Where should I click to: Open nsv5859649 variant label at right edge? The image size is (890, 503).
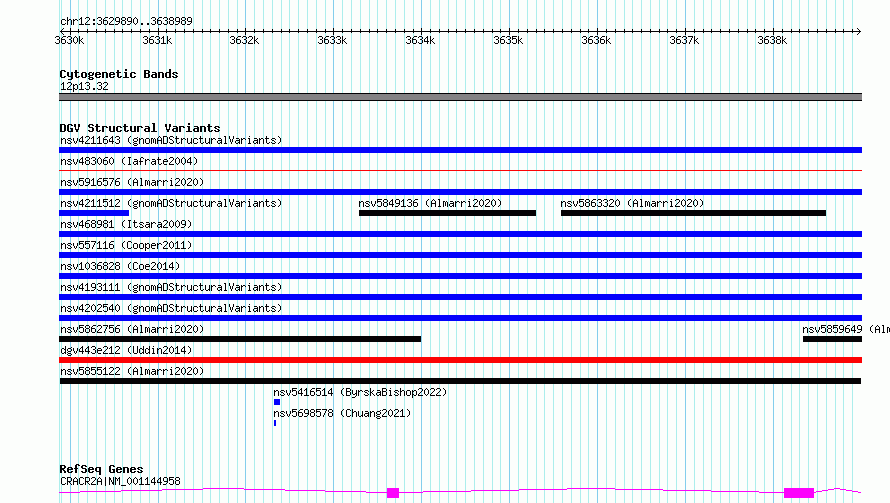[x=846, y=329]
